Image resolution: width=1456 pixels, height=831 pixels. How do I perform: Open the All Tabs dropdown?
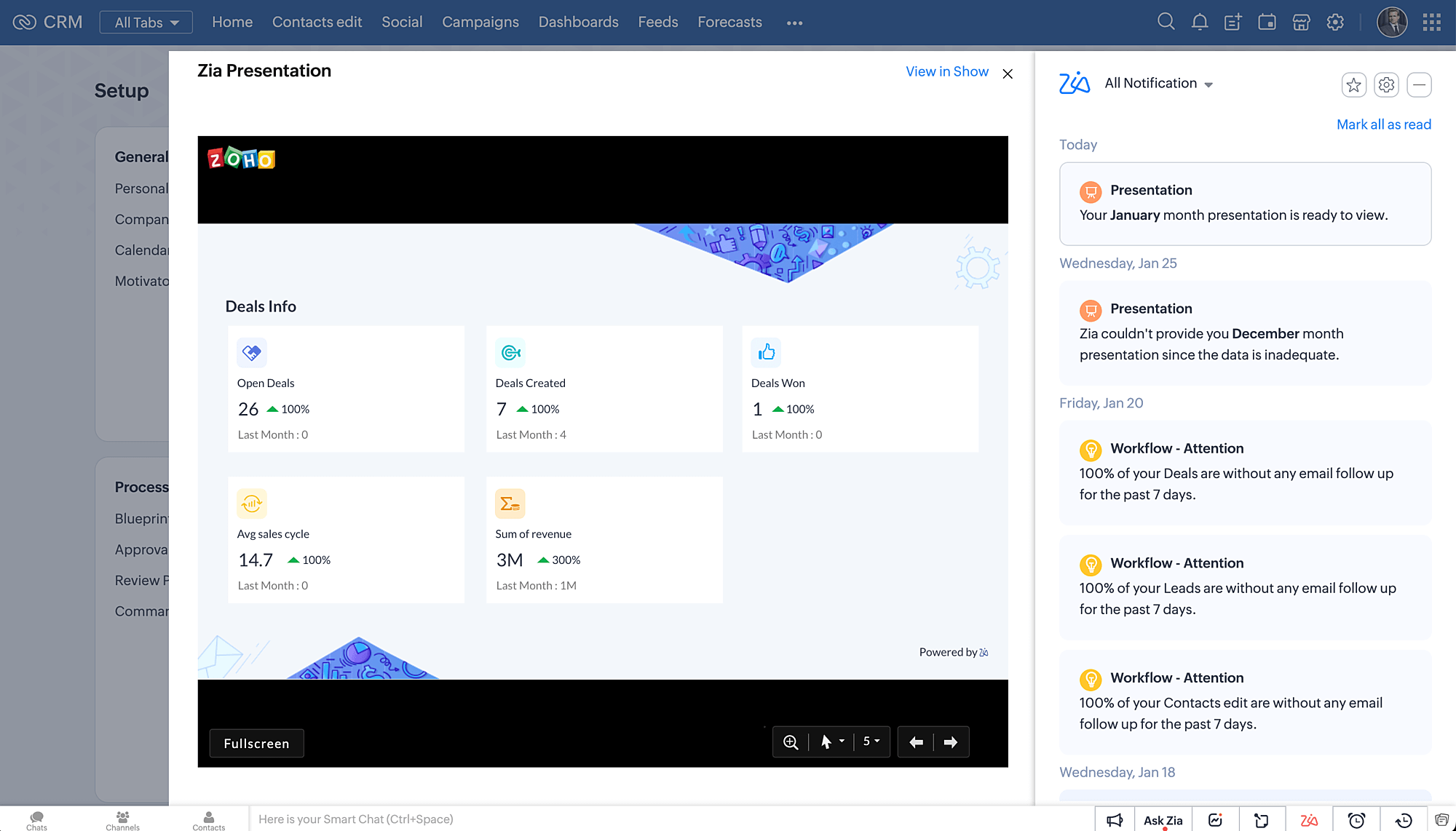pos(146,23)
